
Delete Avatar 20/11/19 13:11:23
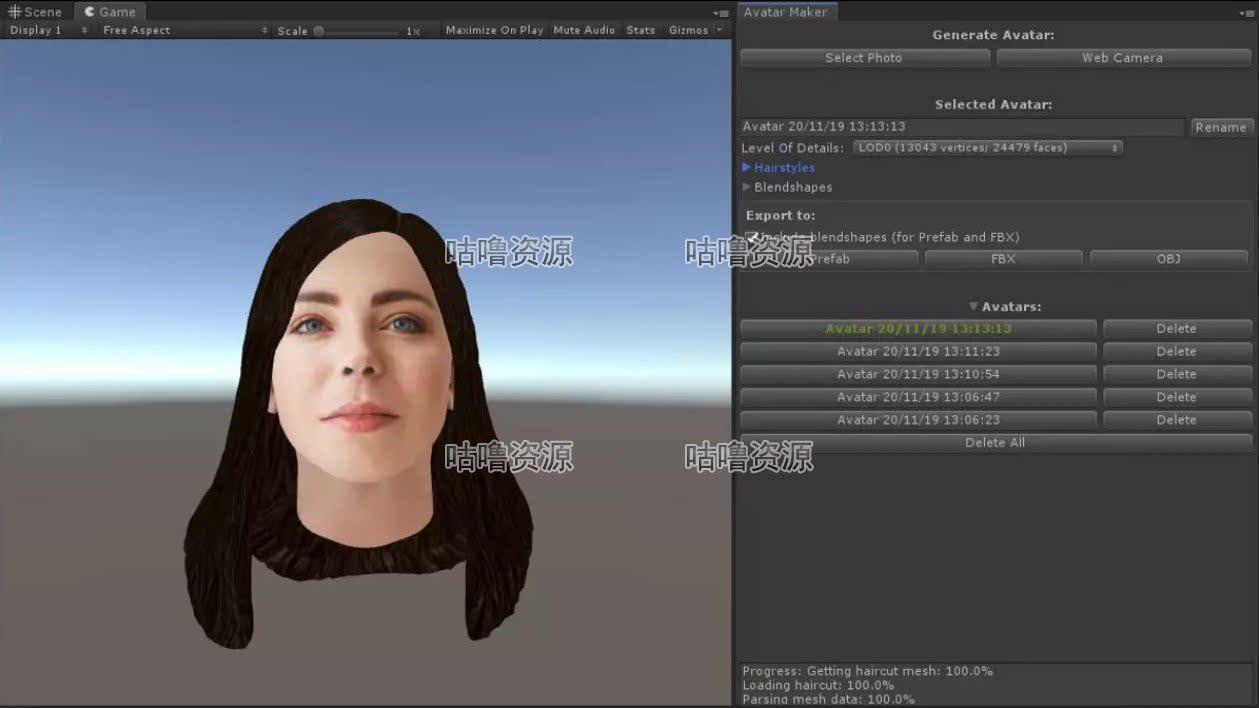[x=1177, y=351]
